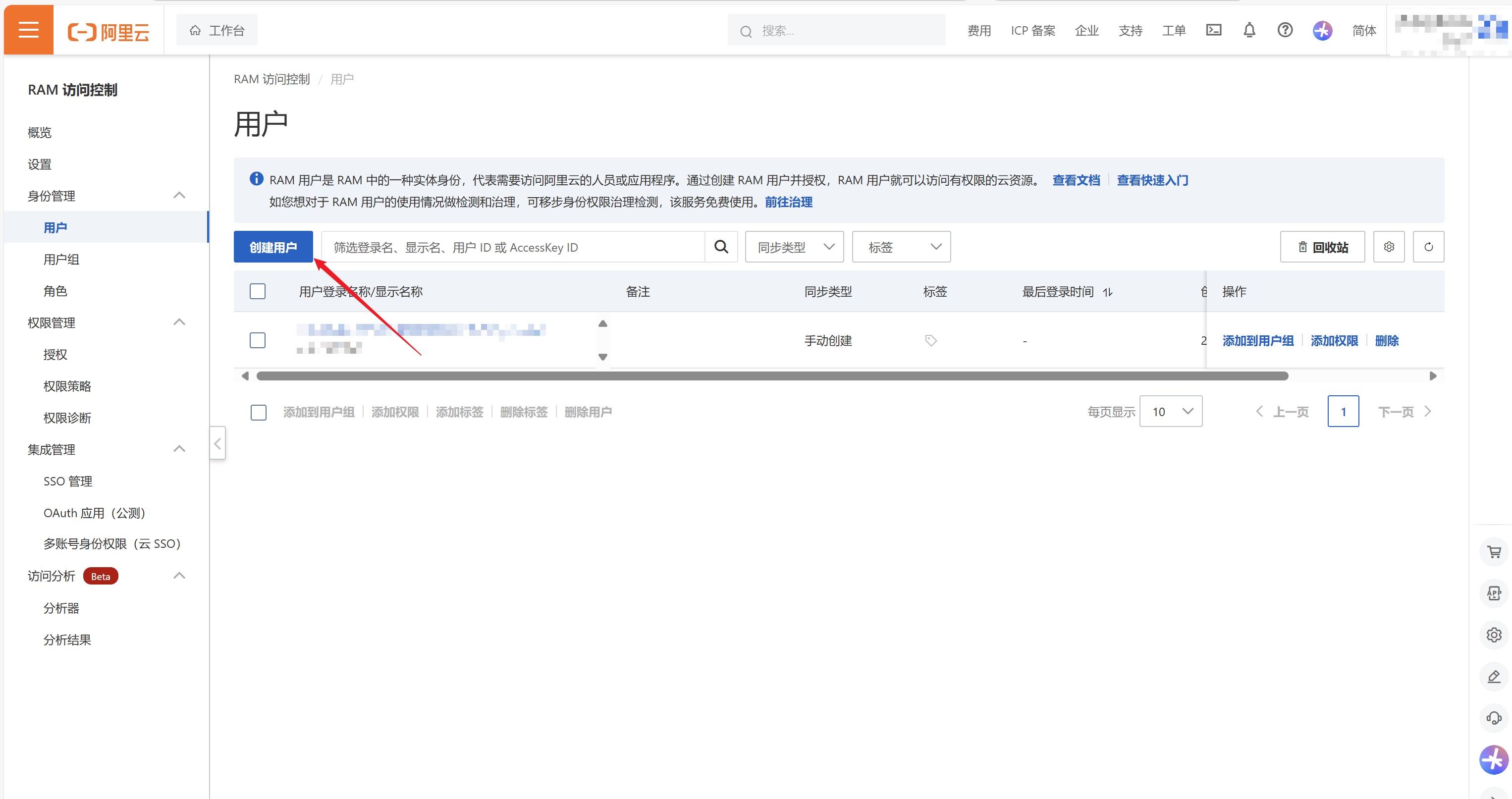Open the 同步类型 dropdown

[x=794, y=247]
